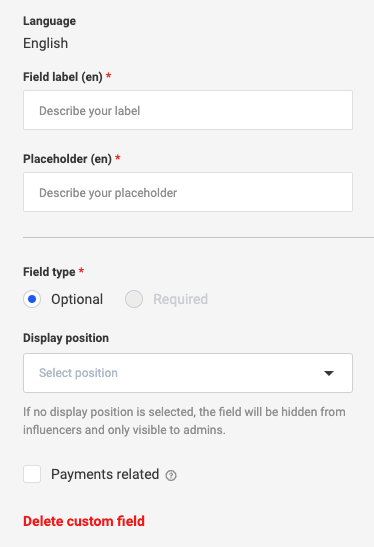Screen dimensions: 374x547
Task: Click the "Language" heading
Action: pyautogui.click(x=50, y=21)
